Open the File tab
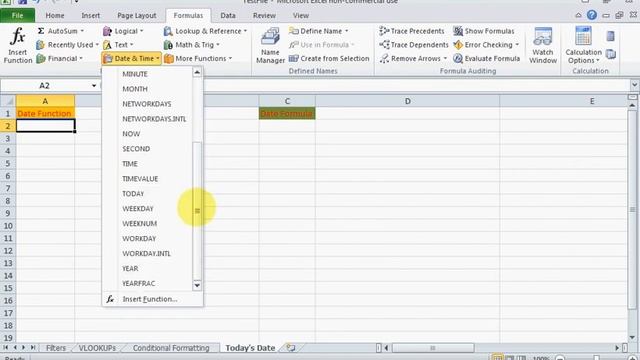The height and width of the screenshot is (360, 640). pos(18,16)
